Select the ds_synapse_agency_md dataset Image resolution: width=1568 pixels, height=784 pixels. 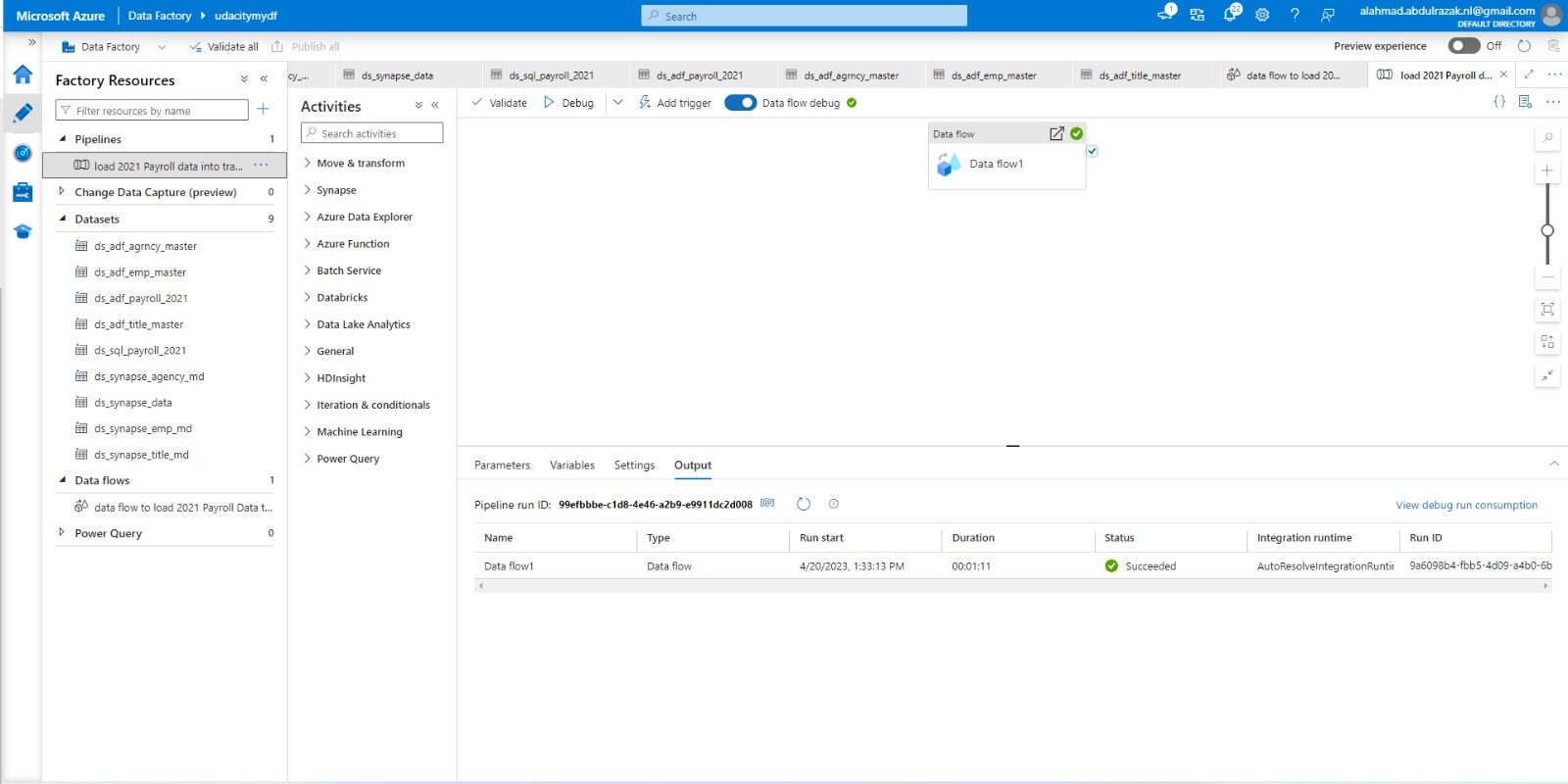tap(149, 376)
